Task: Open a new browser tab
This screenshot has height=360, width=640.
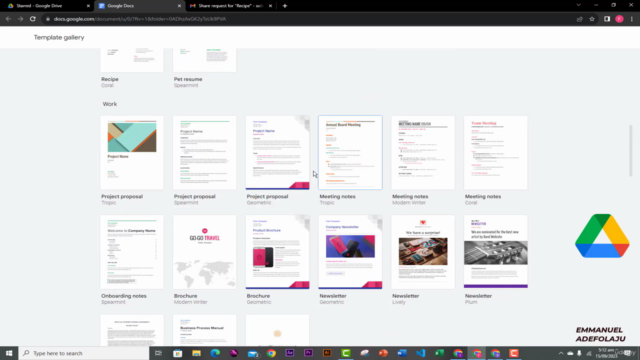Action: (x=284, y=6)
